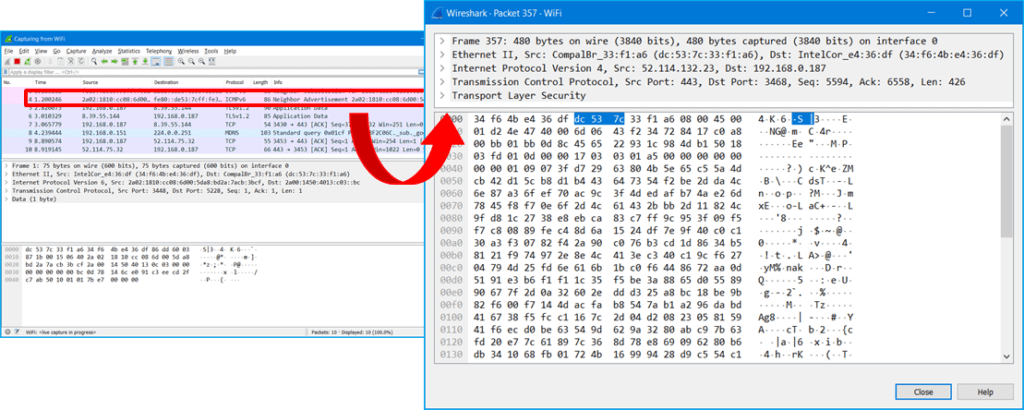Viewport: 1024px width, 410px height.
Task: Expand the Ethernet II row in the Packet 357 dialog
Action: coord(442,54)
